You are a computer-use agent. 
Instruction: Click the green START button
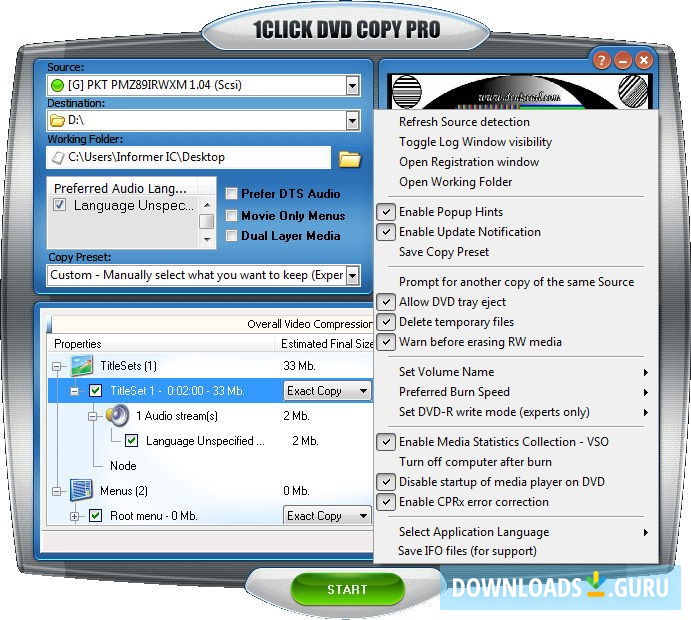point(347,589)
